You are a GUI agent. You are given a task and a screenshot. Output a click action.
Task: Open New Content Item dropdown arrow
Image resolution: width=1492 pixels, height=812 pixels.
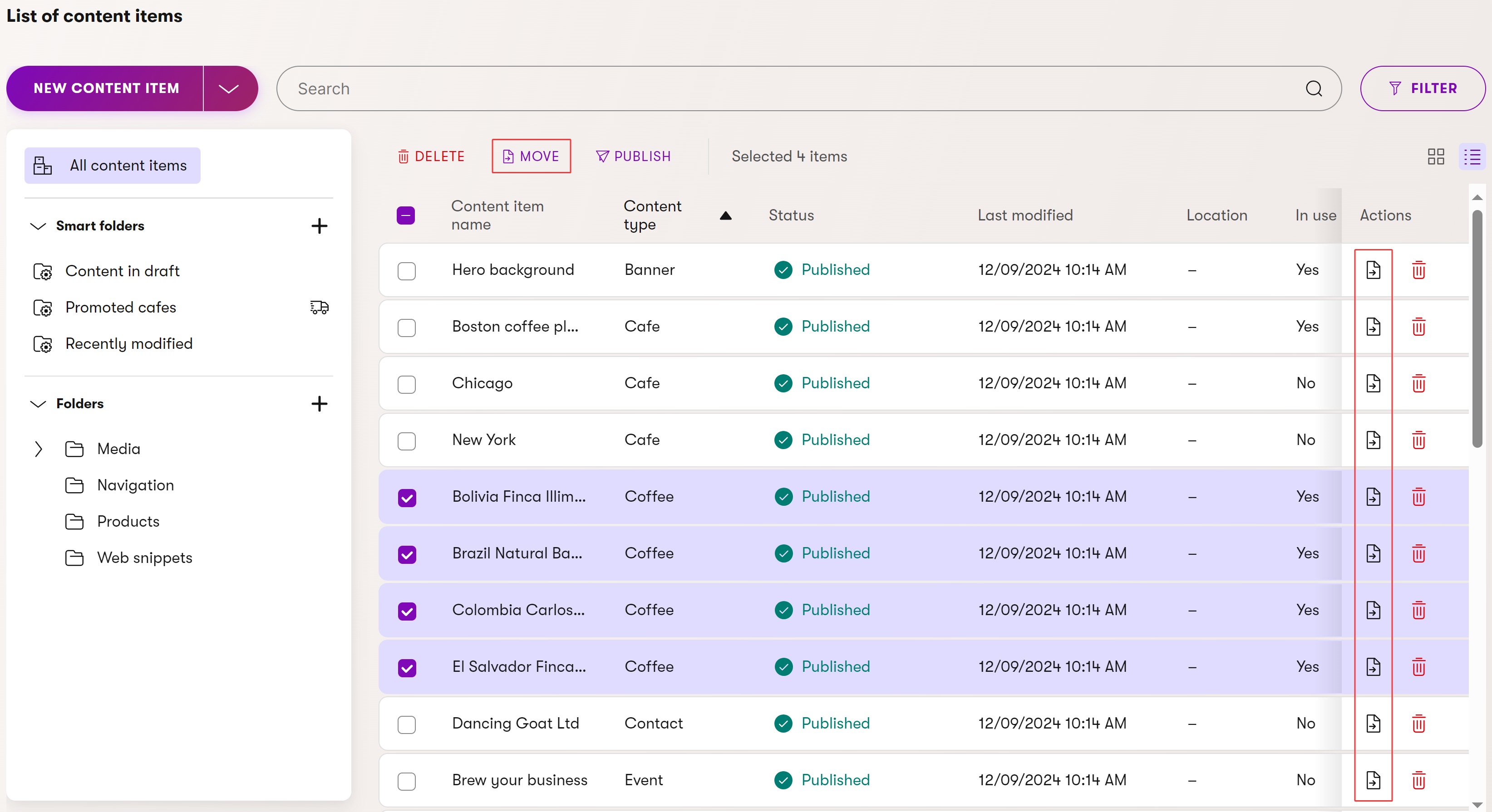tap(229, 88)
